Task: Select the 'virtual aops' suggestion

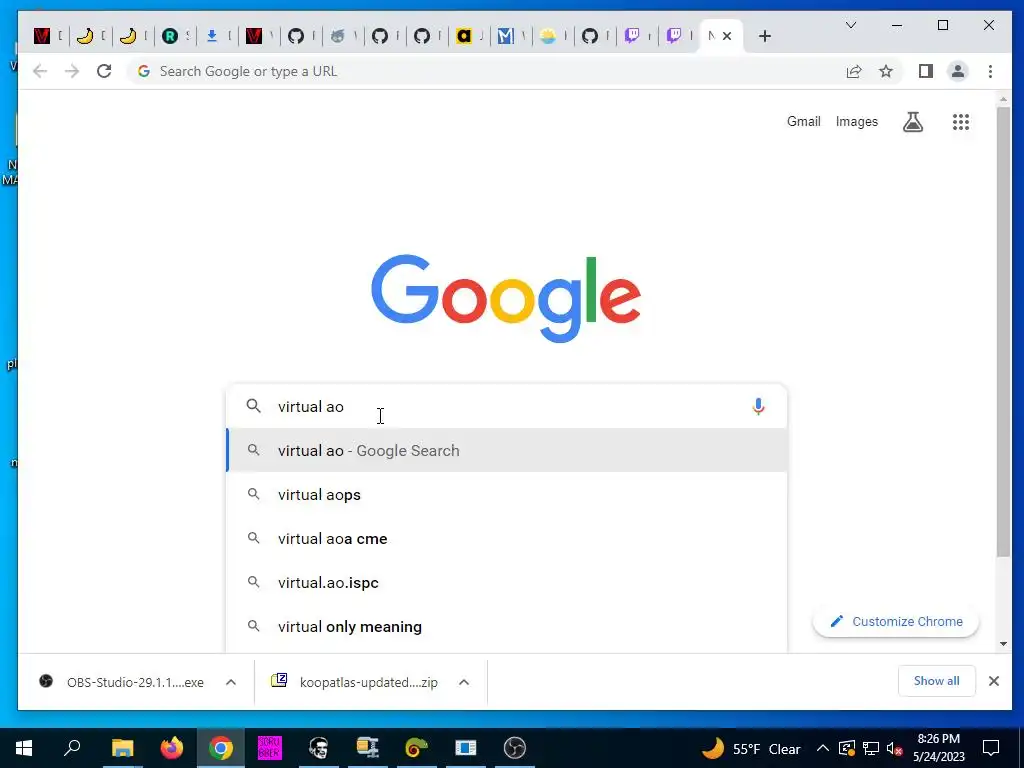Action: point(506,494)
